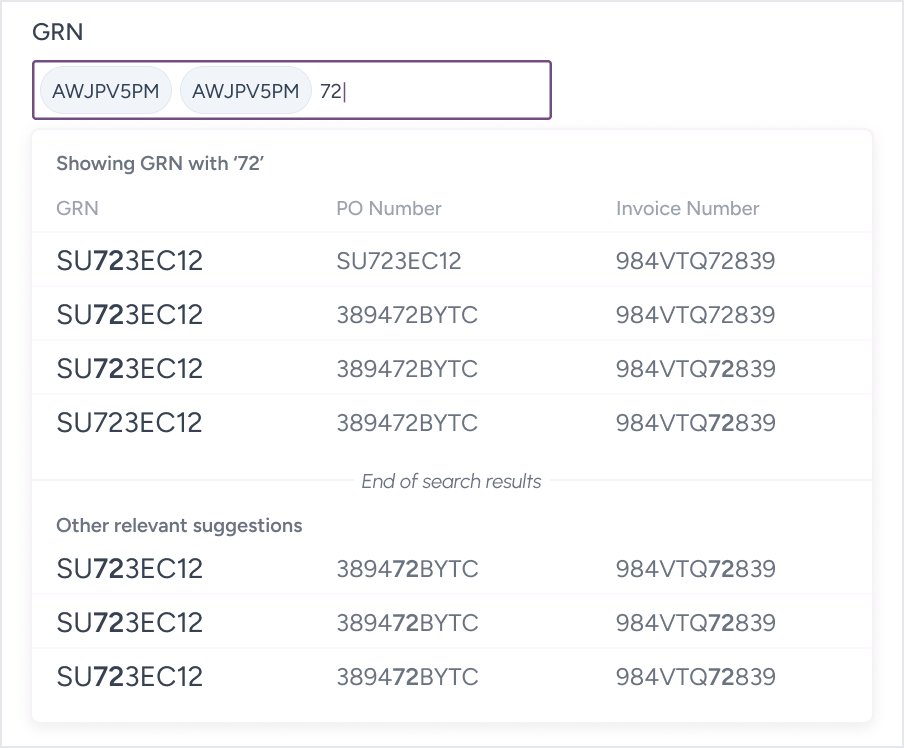Viewport: 904px width, 748px height.
Task: Select the second search result row GRN
Action: point(130,315)
